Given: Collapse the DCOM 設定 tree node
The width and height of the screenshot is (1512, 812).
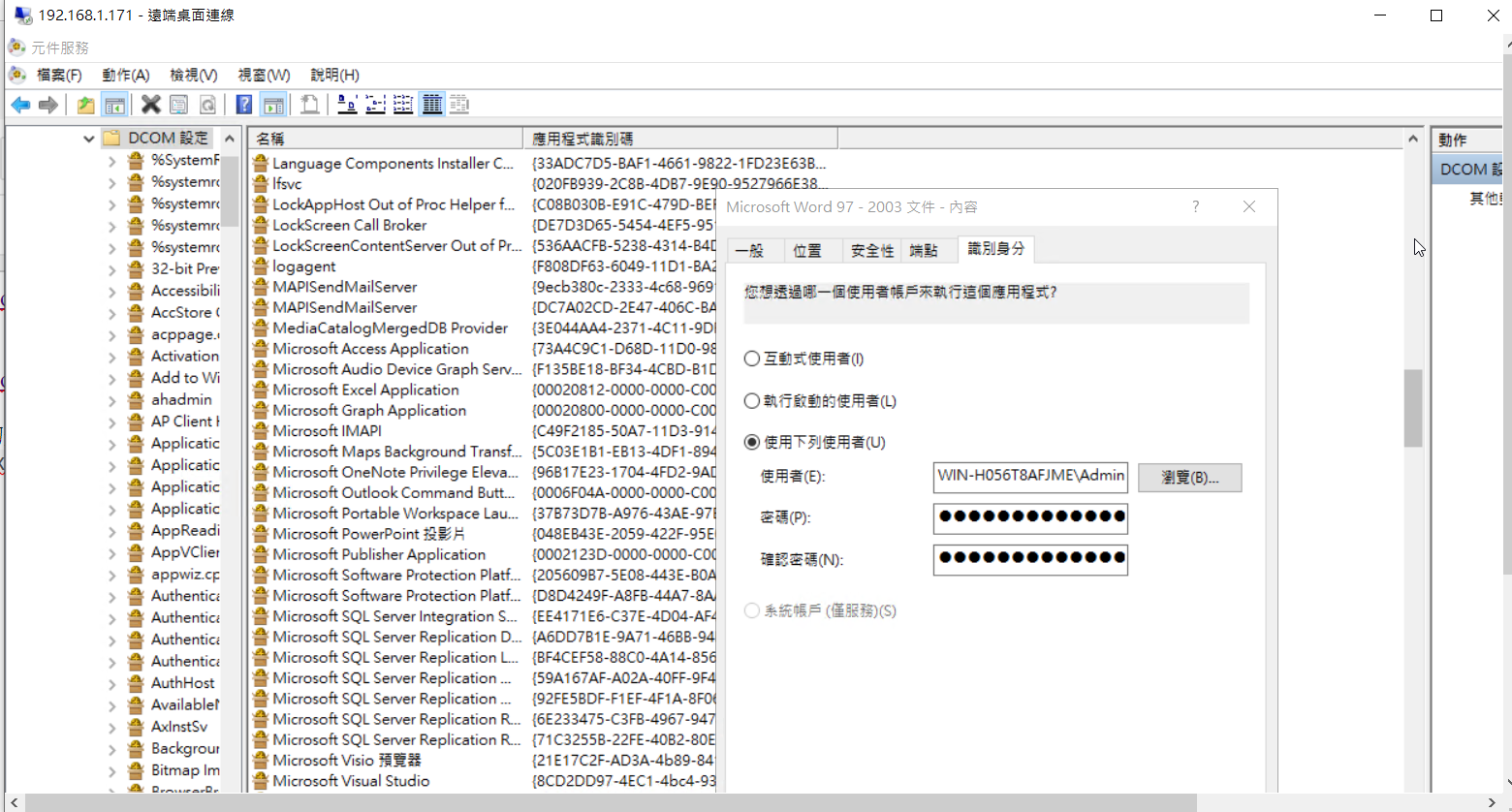Looking at the screenshot, I should click(89, 139).
